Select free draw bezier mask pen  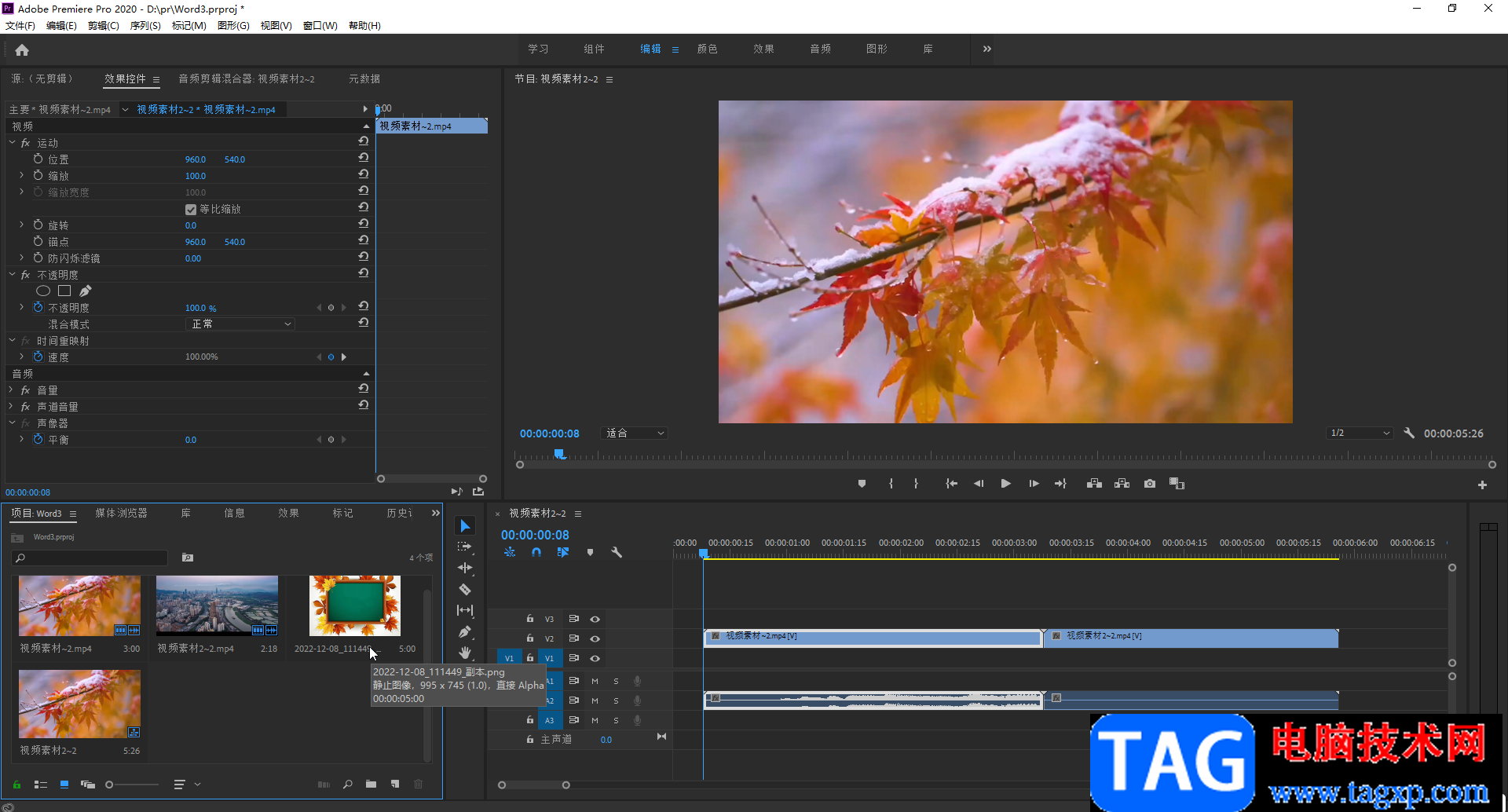click(86, 291)
